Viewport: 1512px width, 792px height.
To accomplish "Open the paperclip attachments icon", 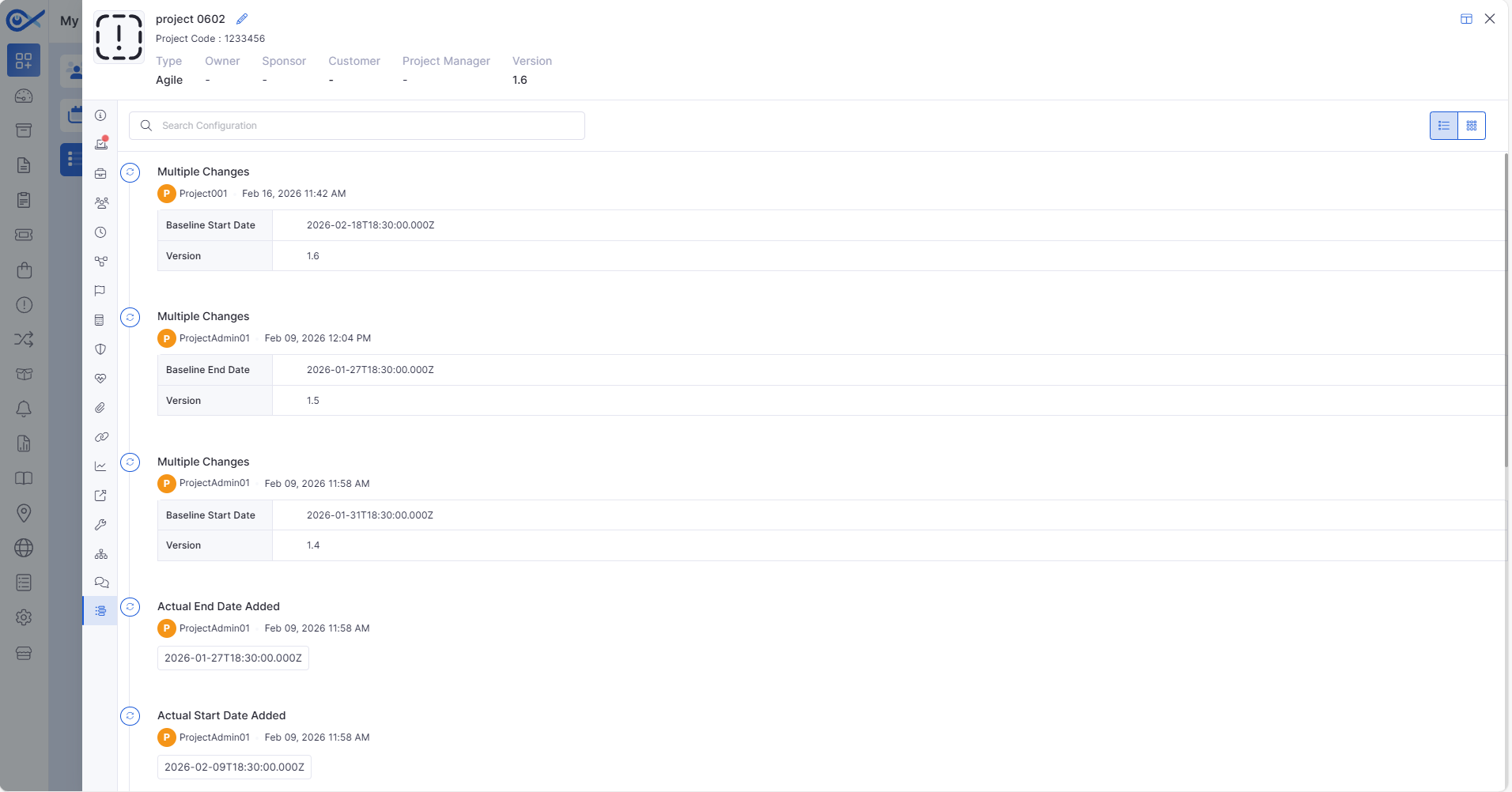I will [100, 408].
